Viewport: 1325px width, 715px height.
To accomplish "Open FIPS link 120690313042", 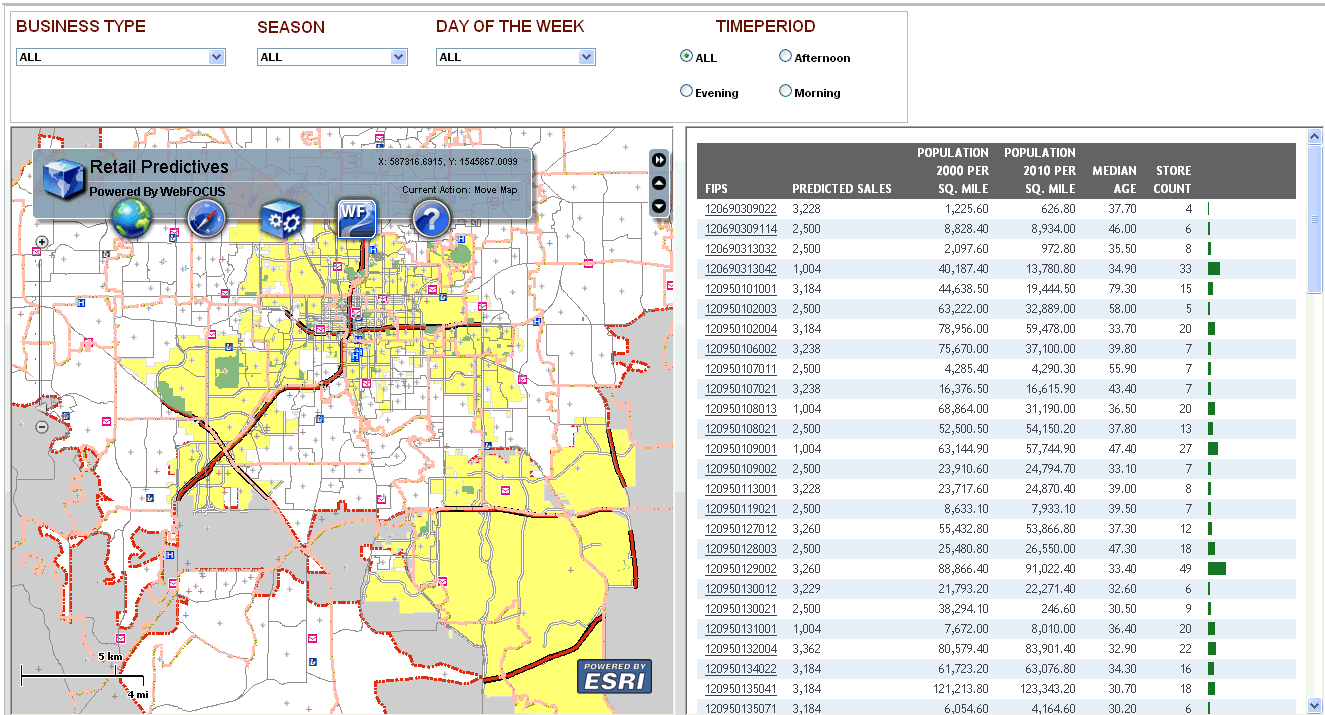I will 741,269.
